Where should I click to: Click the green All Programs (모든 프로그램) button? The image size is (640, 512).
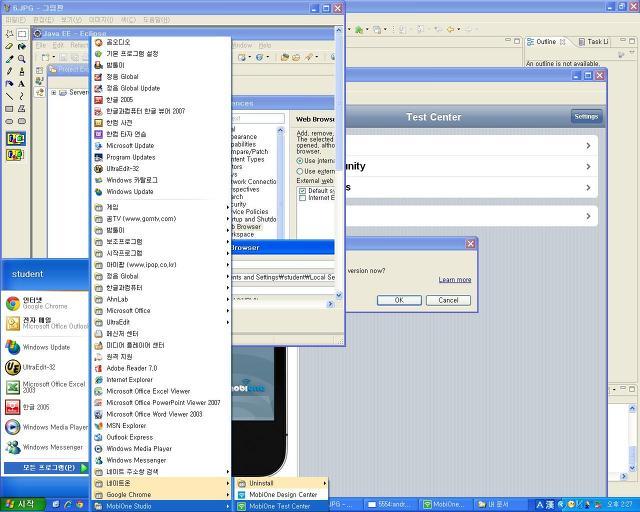click(46, 468)
